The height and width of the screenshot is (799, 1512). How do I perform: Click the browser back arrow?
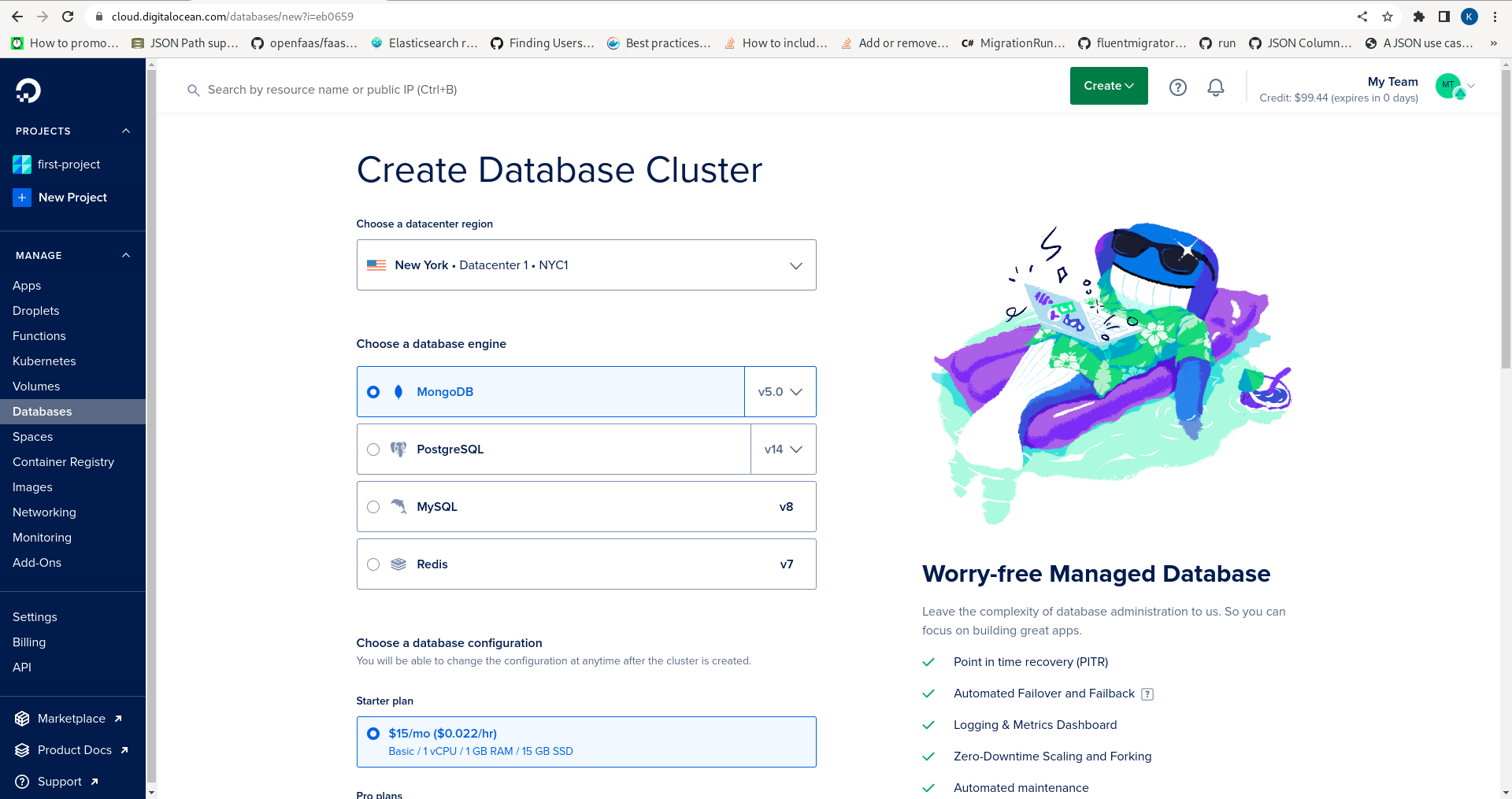[x=17, y=17]
